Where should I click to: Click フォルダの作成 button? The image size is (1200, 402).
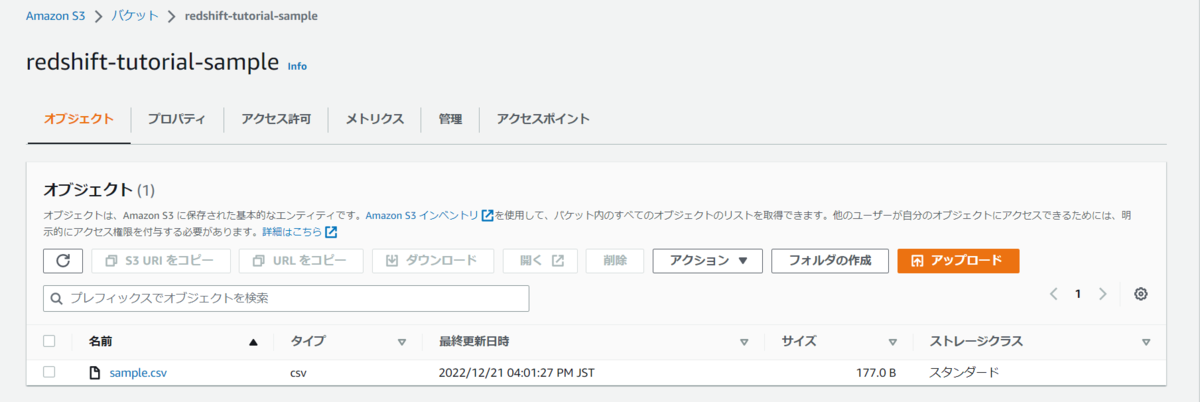pyautogui.click(x=830, y=261)
